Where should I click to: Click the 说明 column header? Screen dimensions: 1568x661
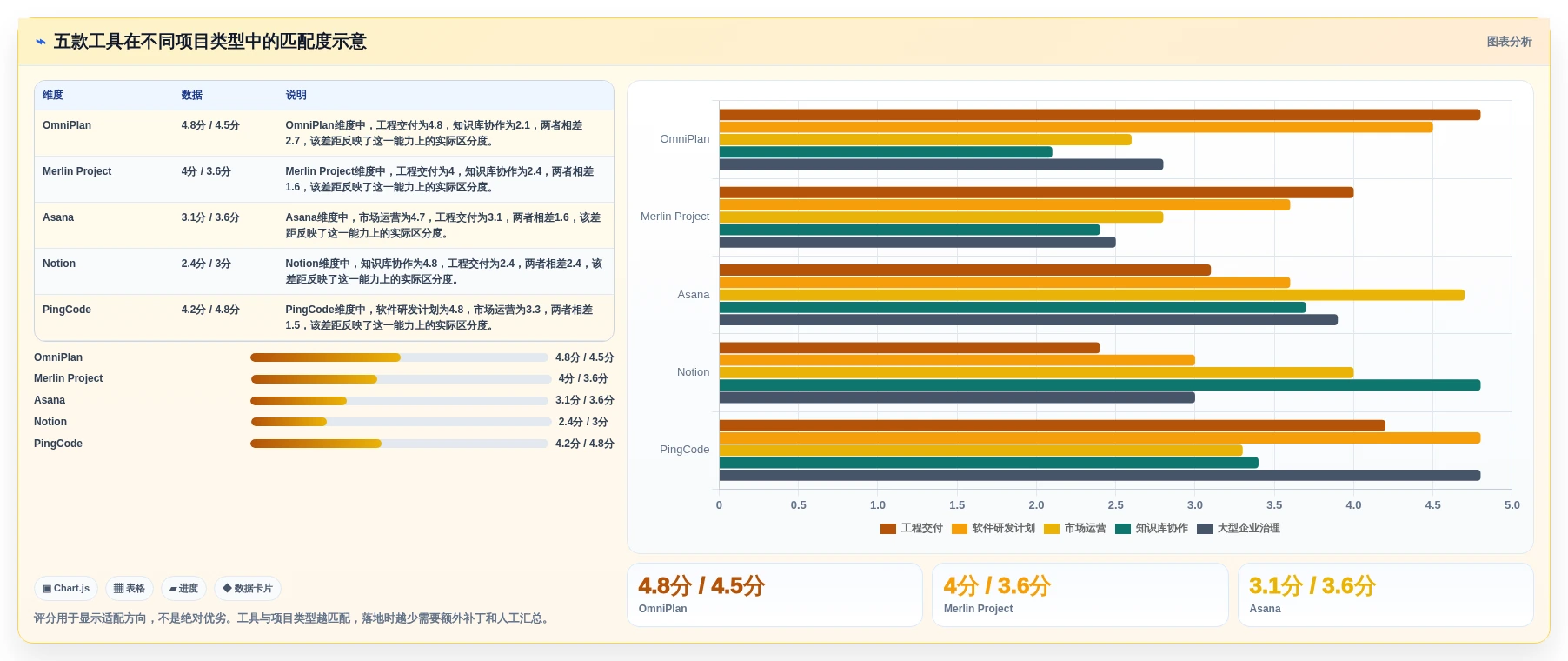296,96
